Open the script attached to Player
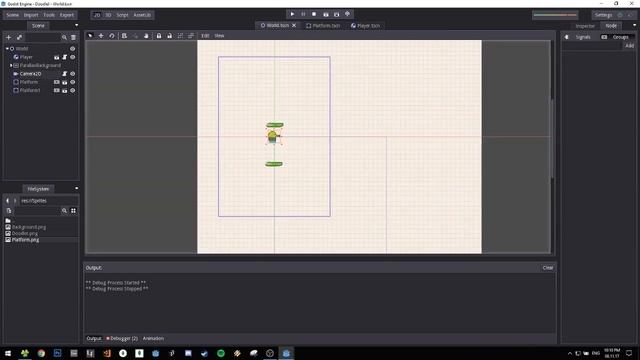Viewport: 640px width, 360px height. 64,57
